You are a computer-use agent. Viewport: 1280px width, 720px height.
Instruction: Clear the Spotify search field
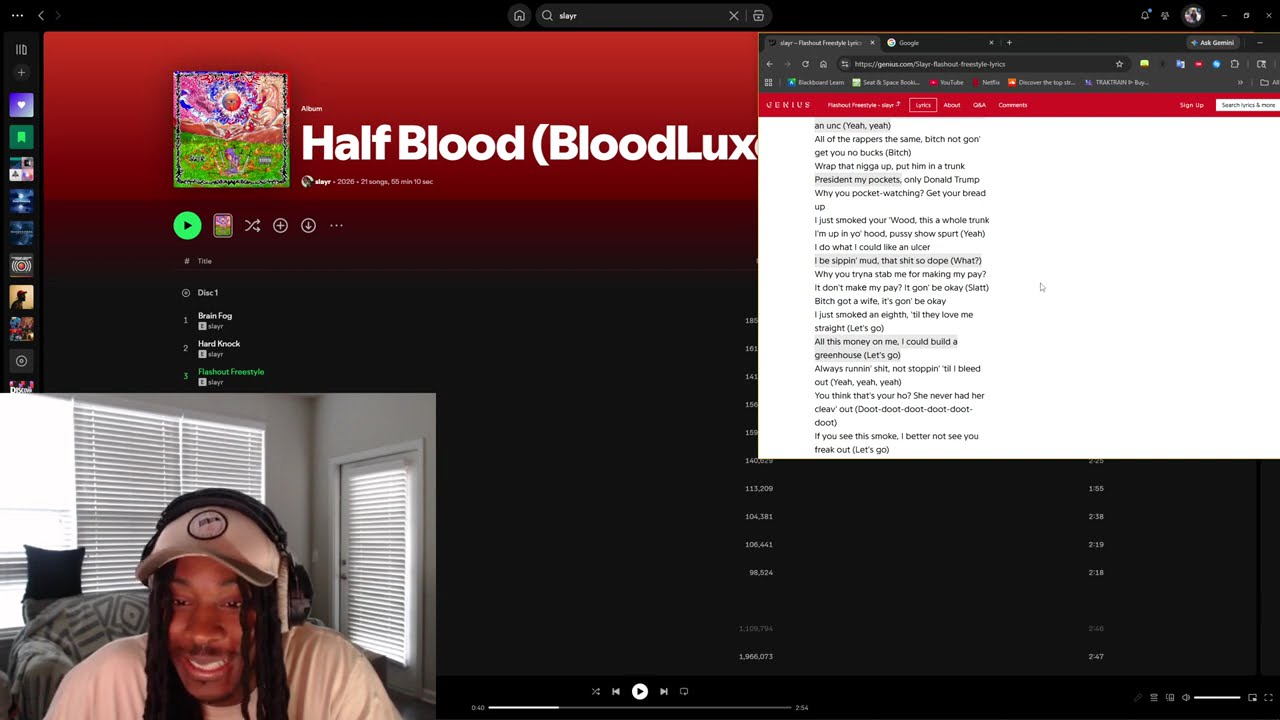tap(734, 15)
